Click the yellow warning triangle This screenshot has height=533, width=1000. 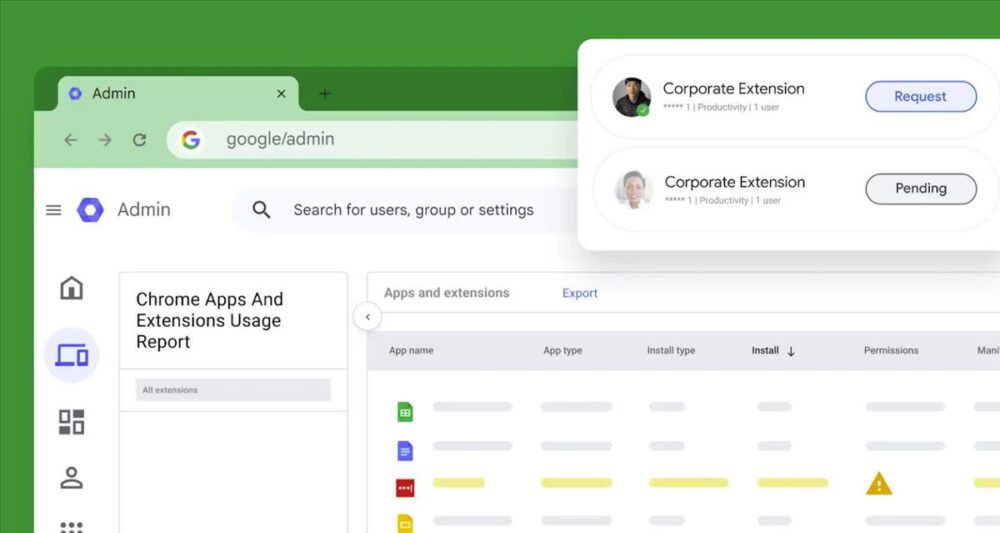tap(879, 484)
